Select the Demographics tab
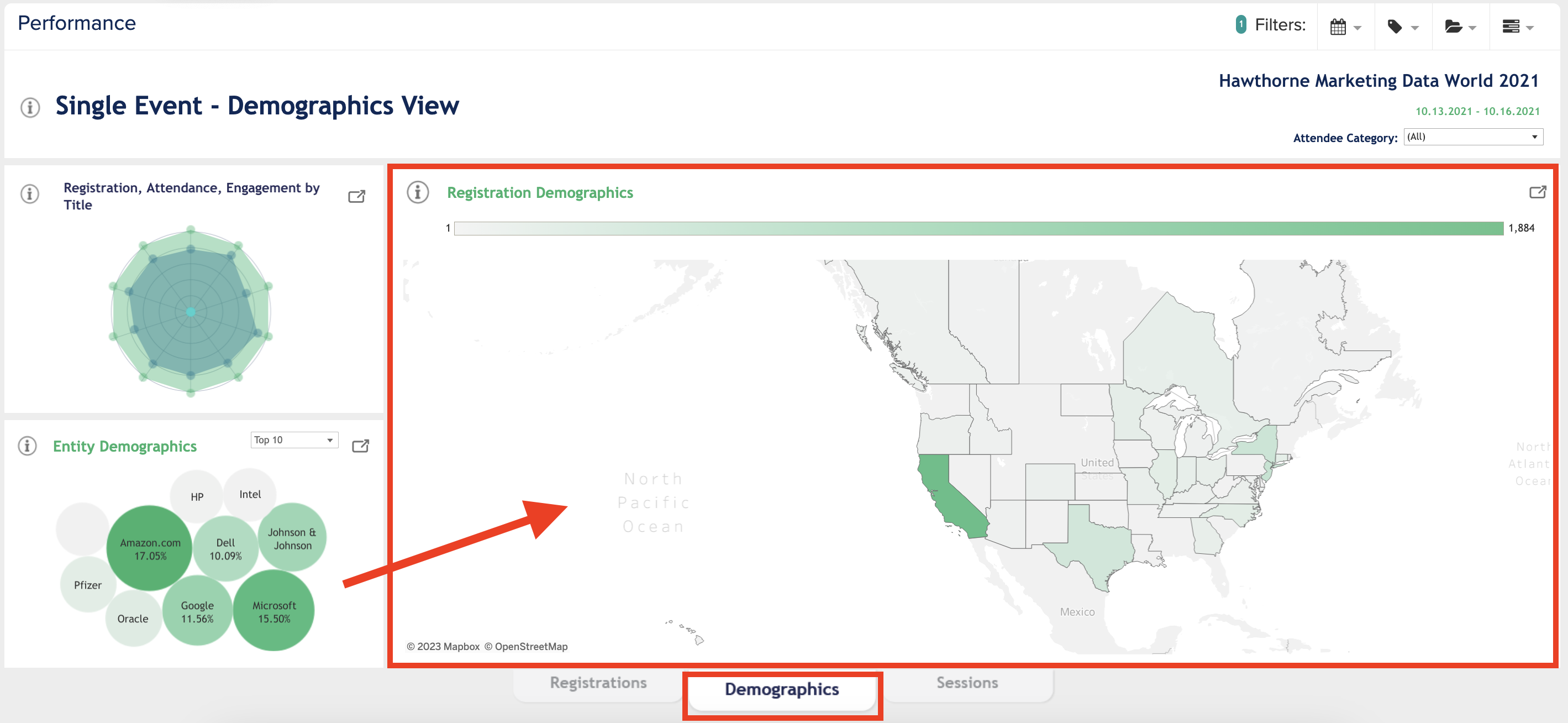This screenshot has width=1568, height=723. 782,689
